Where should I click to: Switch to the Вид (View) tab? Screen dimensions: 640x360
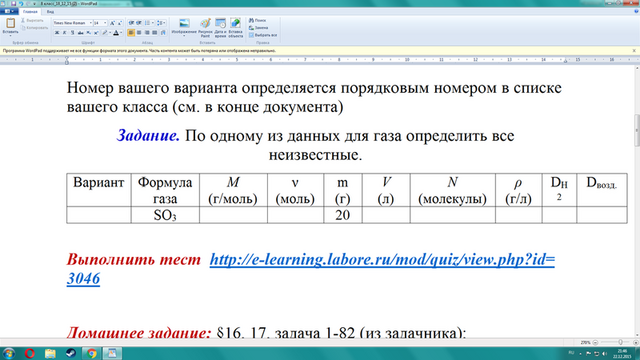click(x=50, y=11)
